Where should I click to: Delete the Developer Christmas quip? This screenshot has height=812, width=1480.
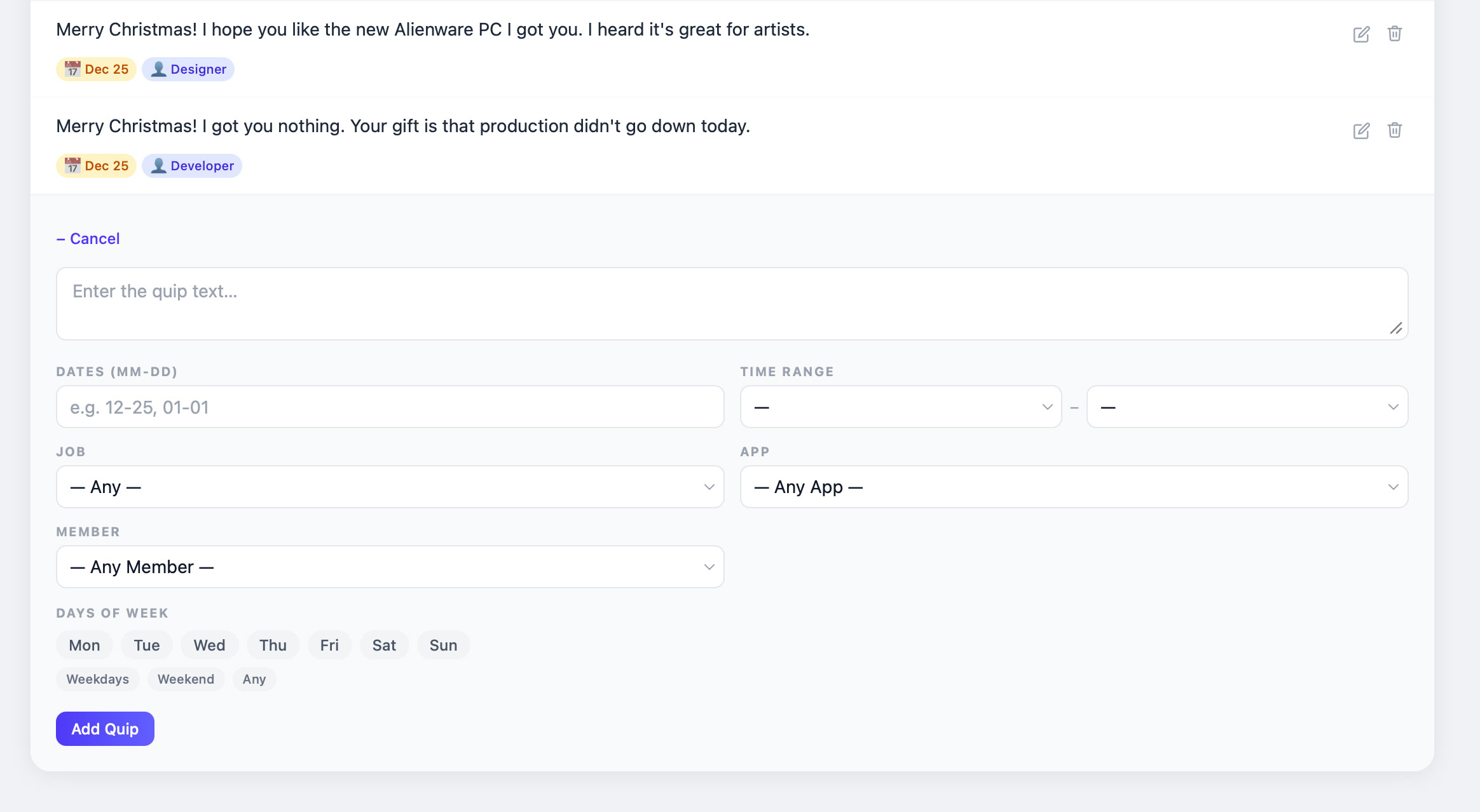click(1394, 130)
